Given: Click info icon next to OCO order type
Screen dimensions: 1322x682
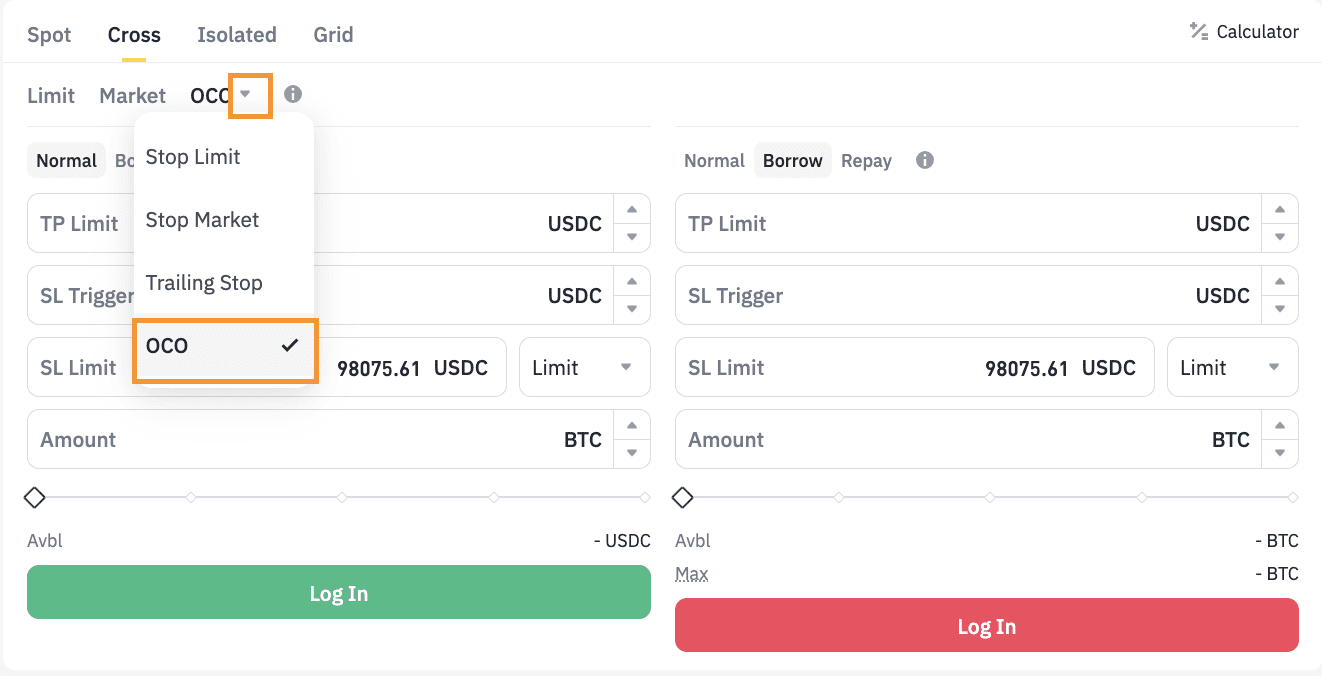Looking at the screenshot, I should click(x=293, y=94).
